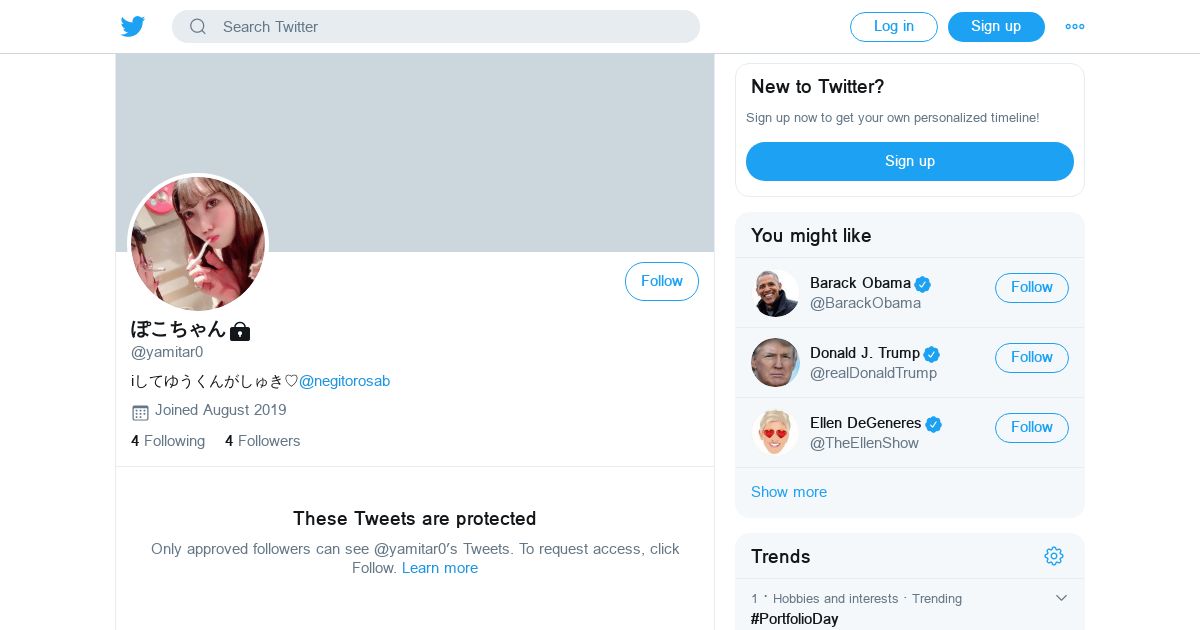Screen dimensions: 1200x630
Task: Click the search magnifier icon
Action: tap(198, 27)
